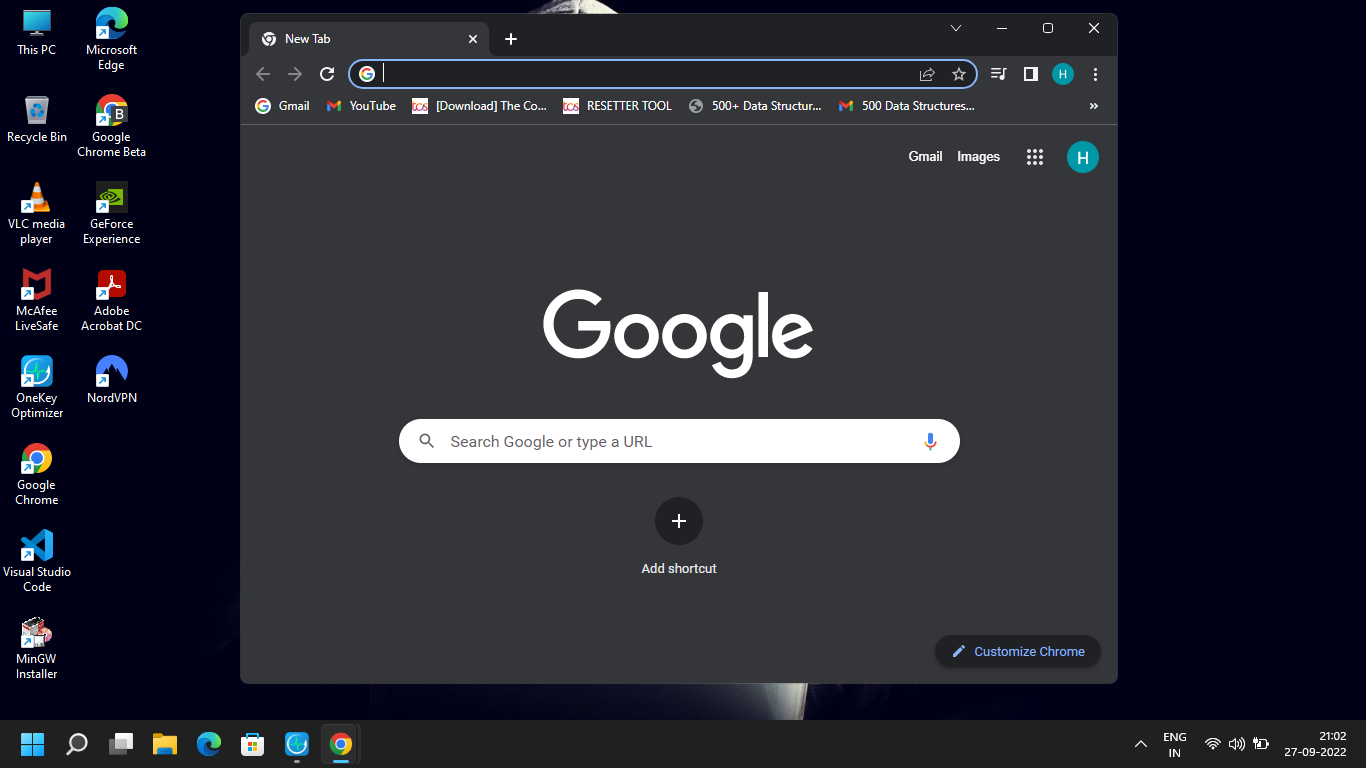The height and width of the screenshot is (768, 1366).
Task: Open Chrome three-dot menu
Action: [x=1096, y=74]
